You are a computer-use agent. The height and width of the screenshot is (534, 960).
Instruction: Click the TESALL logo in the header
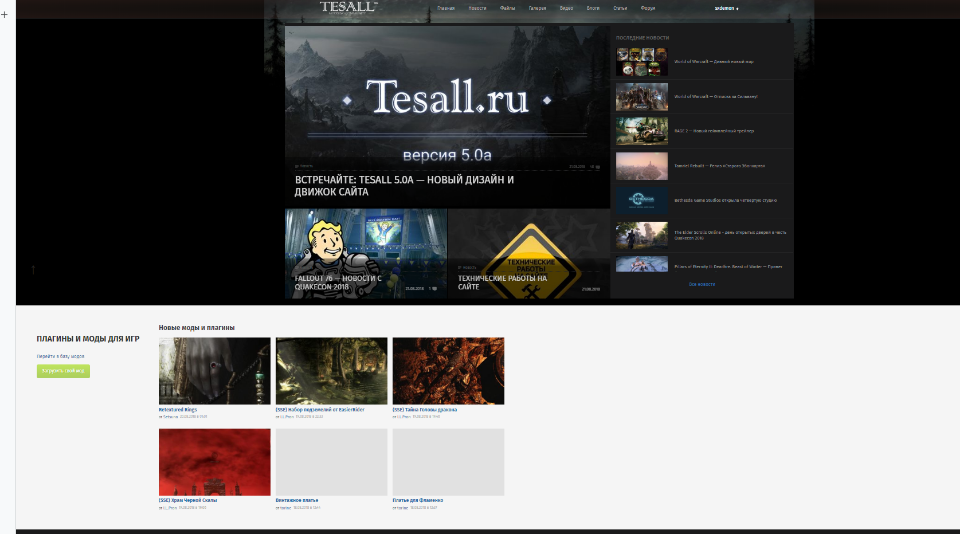point(348,7)
